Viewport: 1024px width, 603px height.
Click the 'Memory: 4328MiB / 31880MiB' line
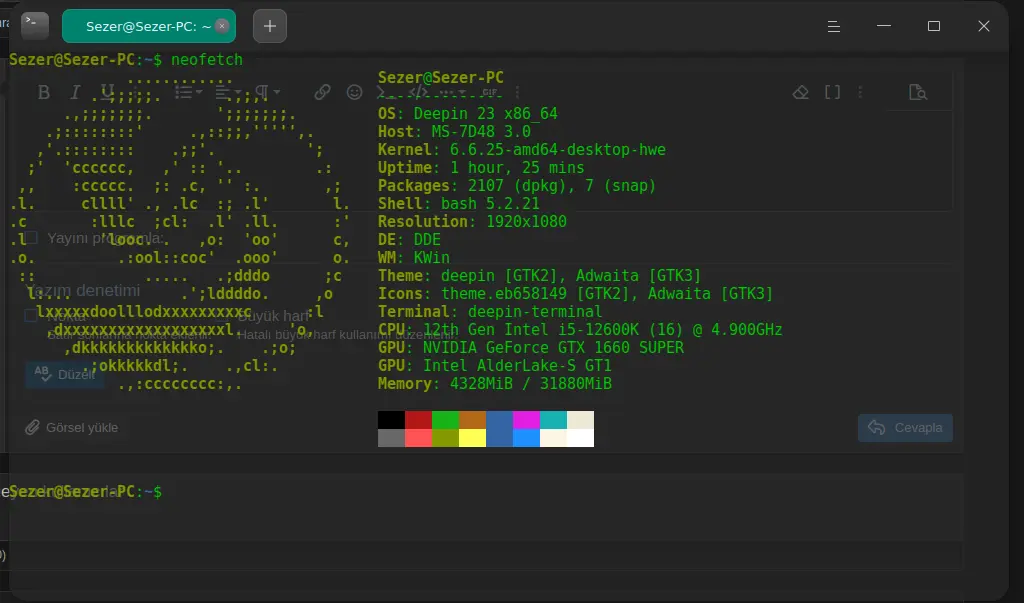point(494,383)
